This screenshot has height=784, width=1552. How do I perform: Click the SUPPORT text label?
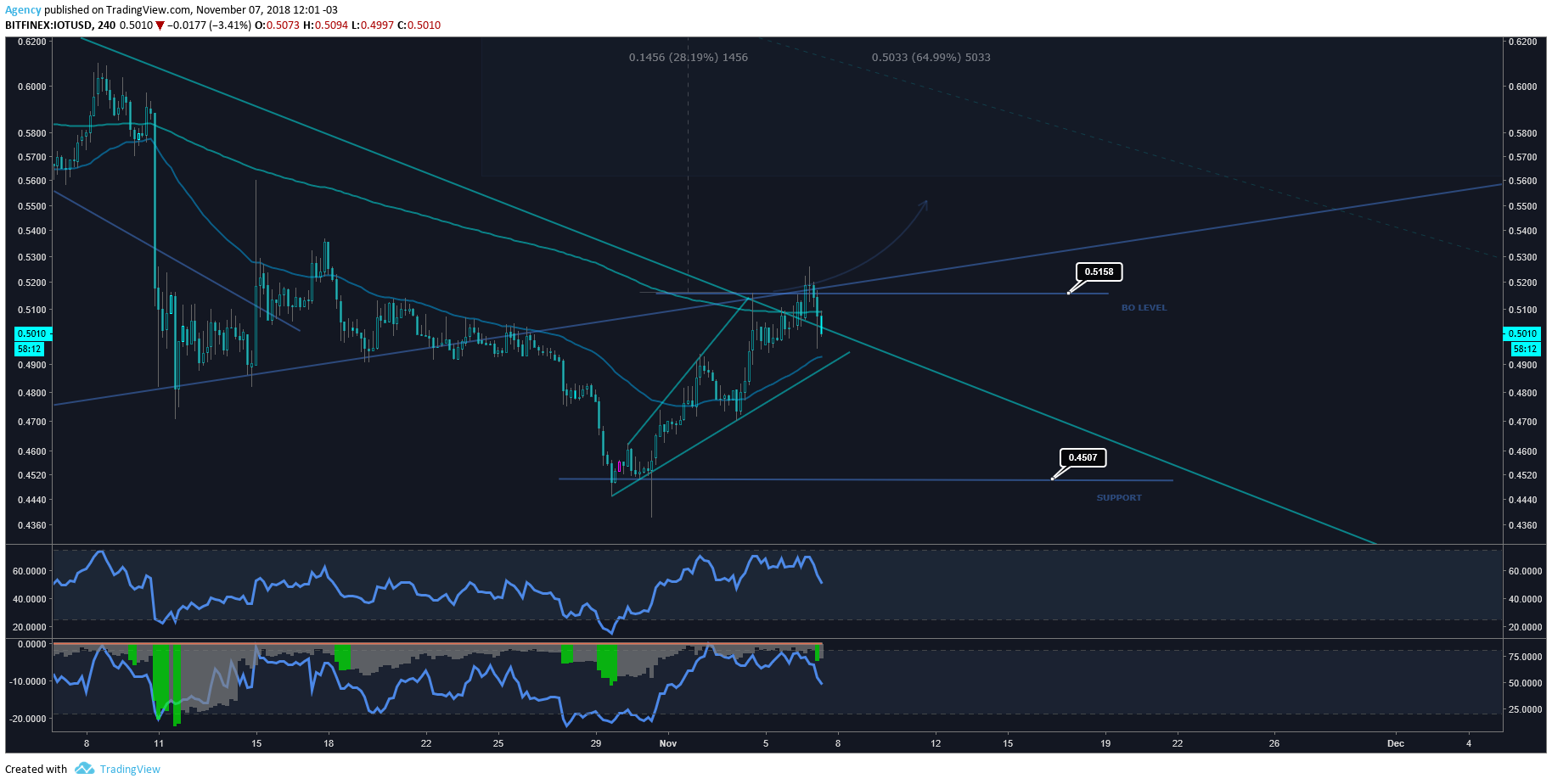1119,498
